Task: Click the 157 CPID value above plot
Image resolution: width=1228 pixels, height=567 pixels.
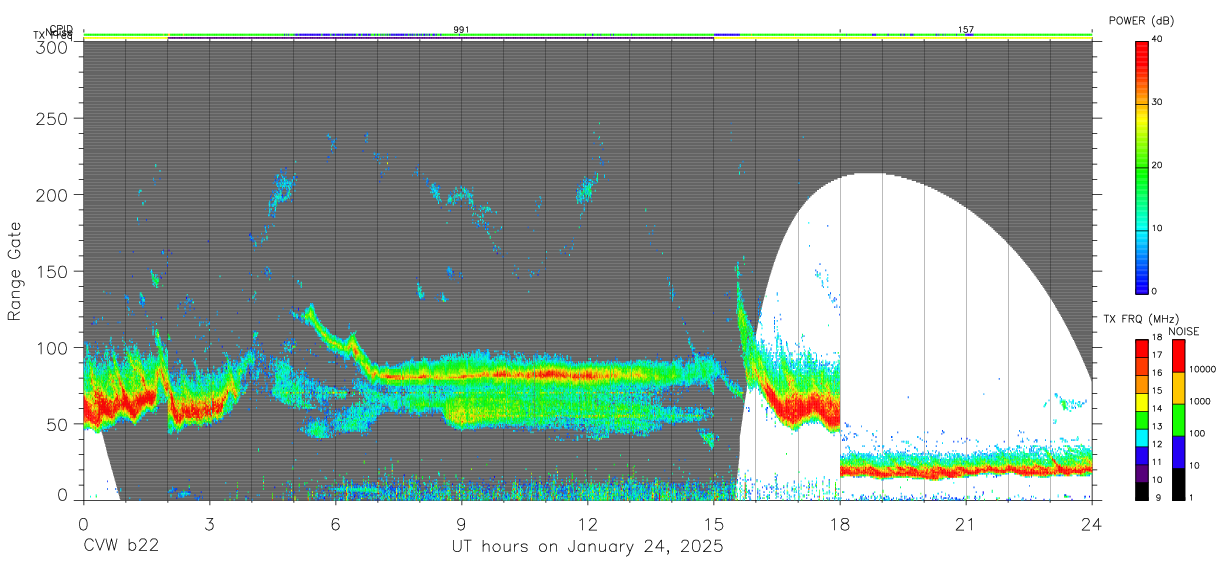Action: (966, 30)
